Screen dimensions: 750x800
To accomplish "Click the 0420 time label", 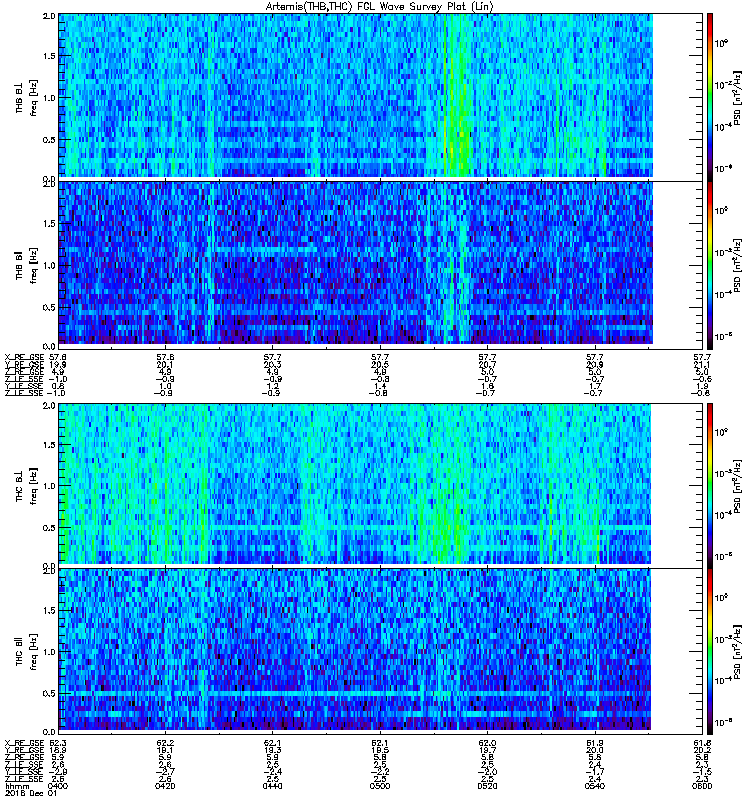I will [x=165, y=786].
